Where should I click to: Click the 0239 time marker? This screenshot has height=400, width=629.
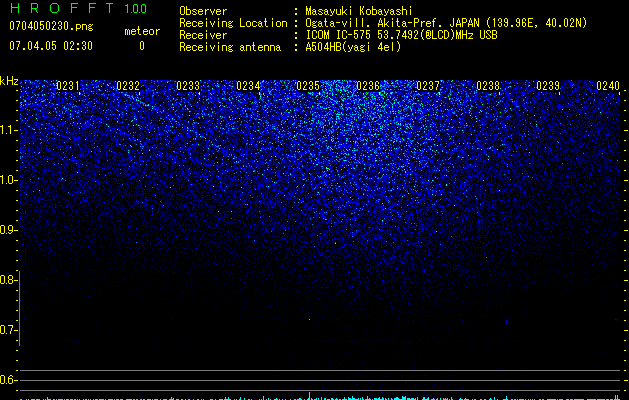[x=548, y=86]
